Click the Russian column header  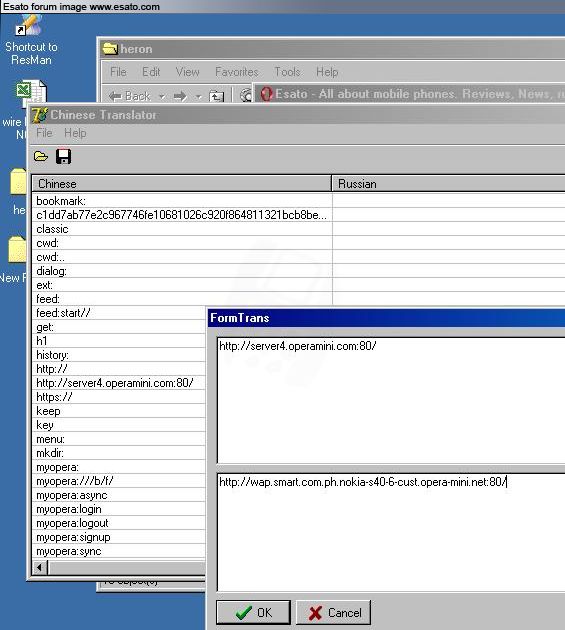[448, 184]
